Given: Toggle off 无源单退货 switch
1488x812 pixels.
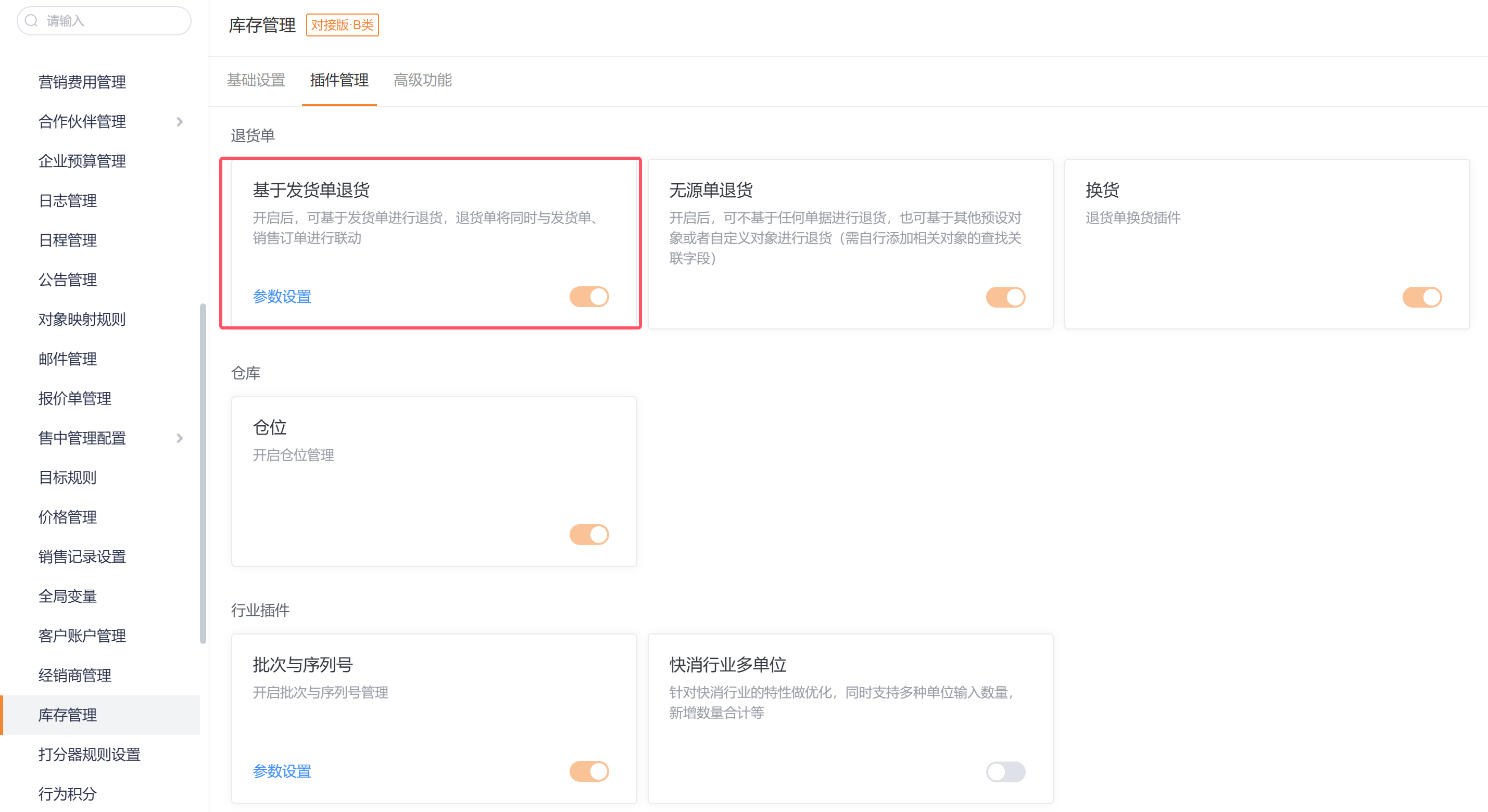Looking at the screenshot, I should (x=1005, y=297).
